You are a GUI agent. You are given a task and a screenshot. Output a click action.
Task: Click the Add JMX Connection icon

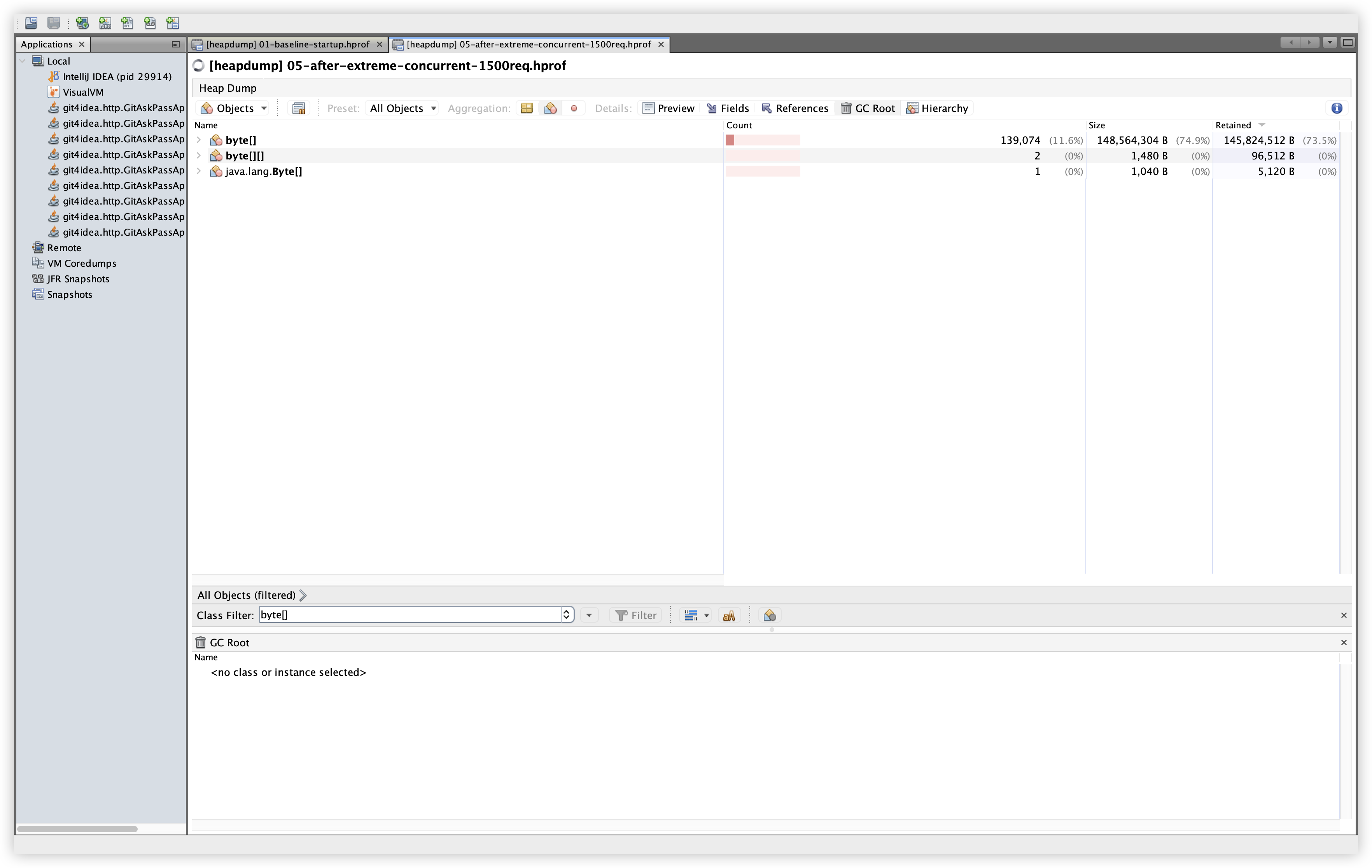(105, 23)
